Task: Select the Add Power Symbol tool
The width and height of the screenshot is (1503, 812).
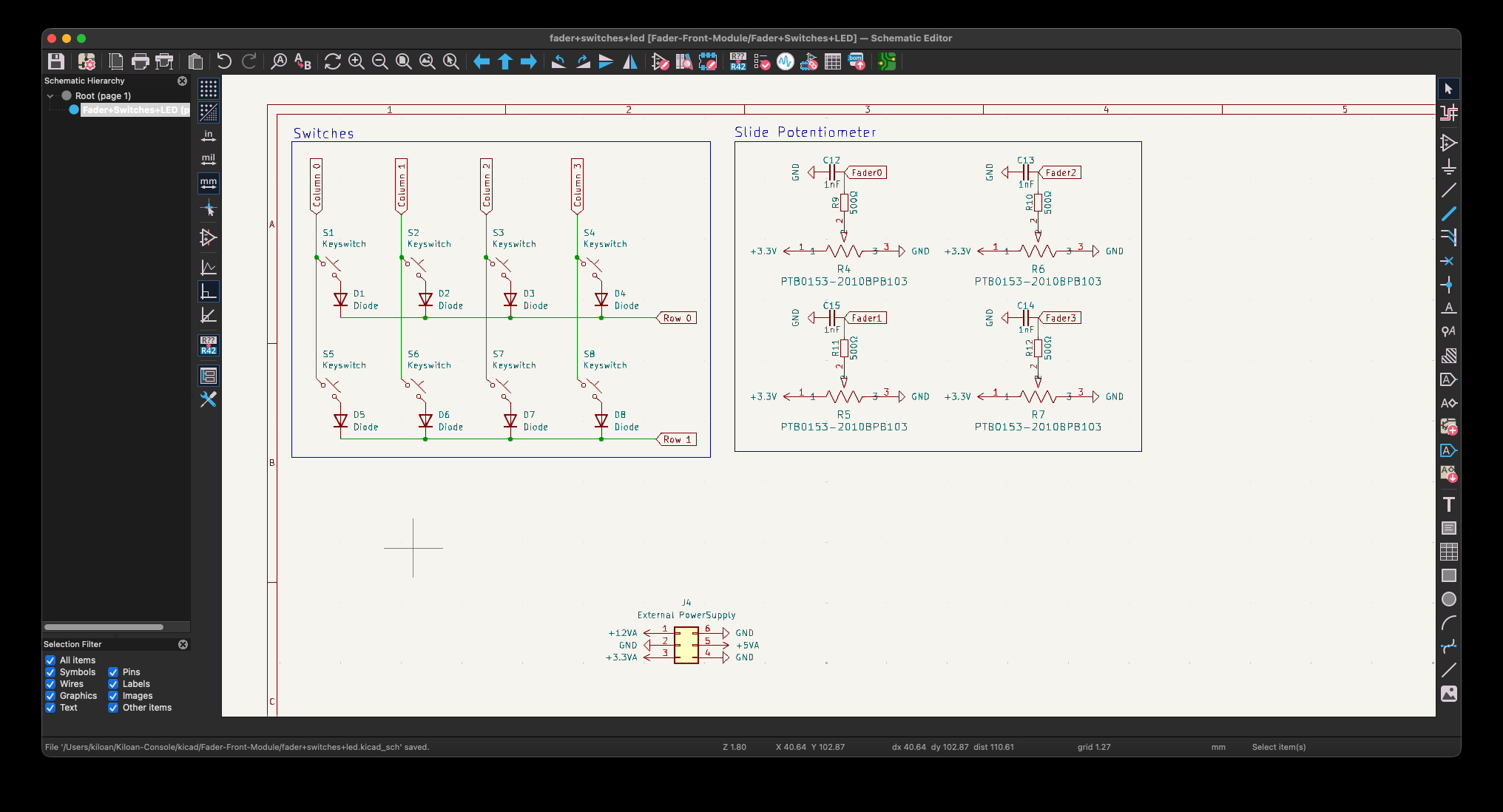Action: [x=1448, y=166]
